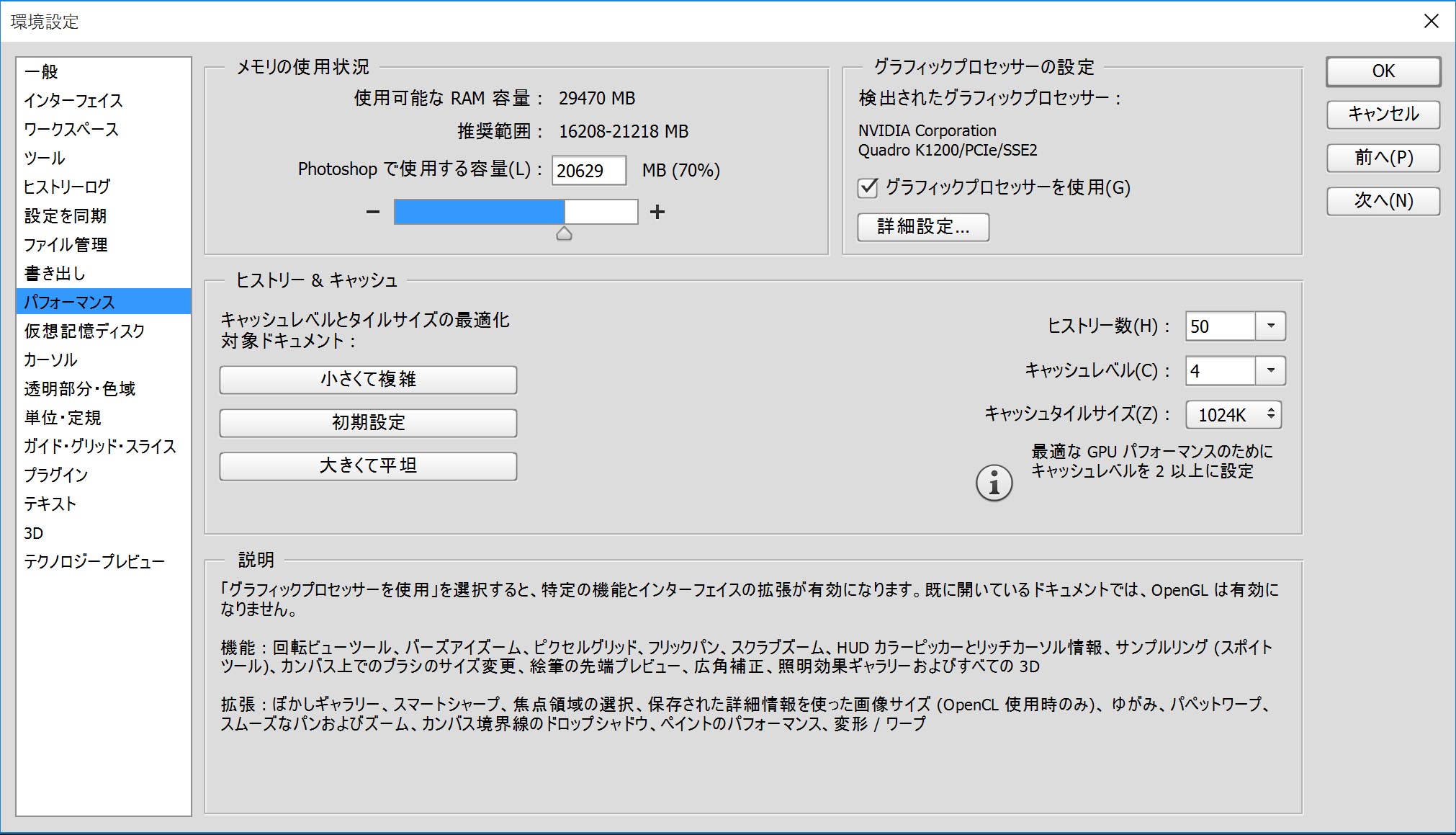Apply the 大きくて平坦 cache preset
The width and height of the screenshot is (1456, 835).
coord(367,466)
